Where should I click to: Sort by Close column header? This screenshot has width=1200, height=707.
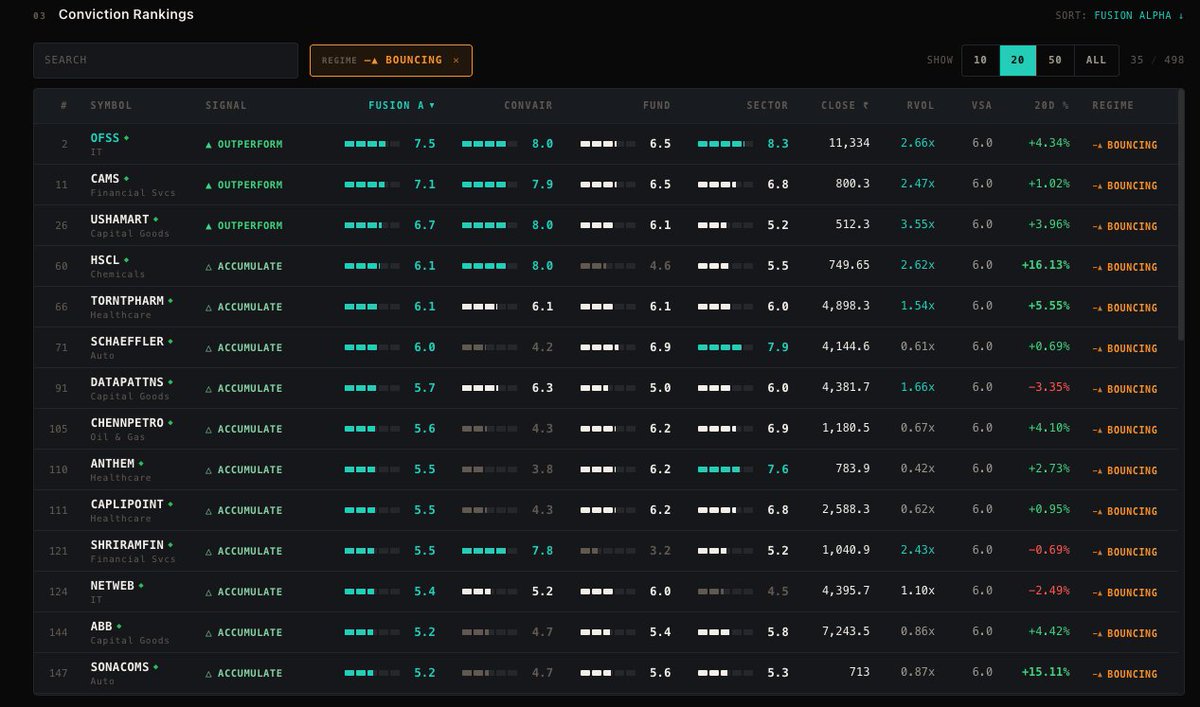click(845, 105)
